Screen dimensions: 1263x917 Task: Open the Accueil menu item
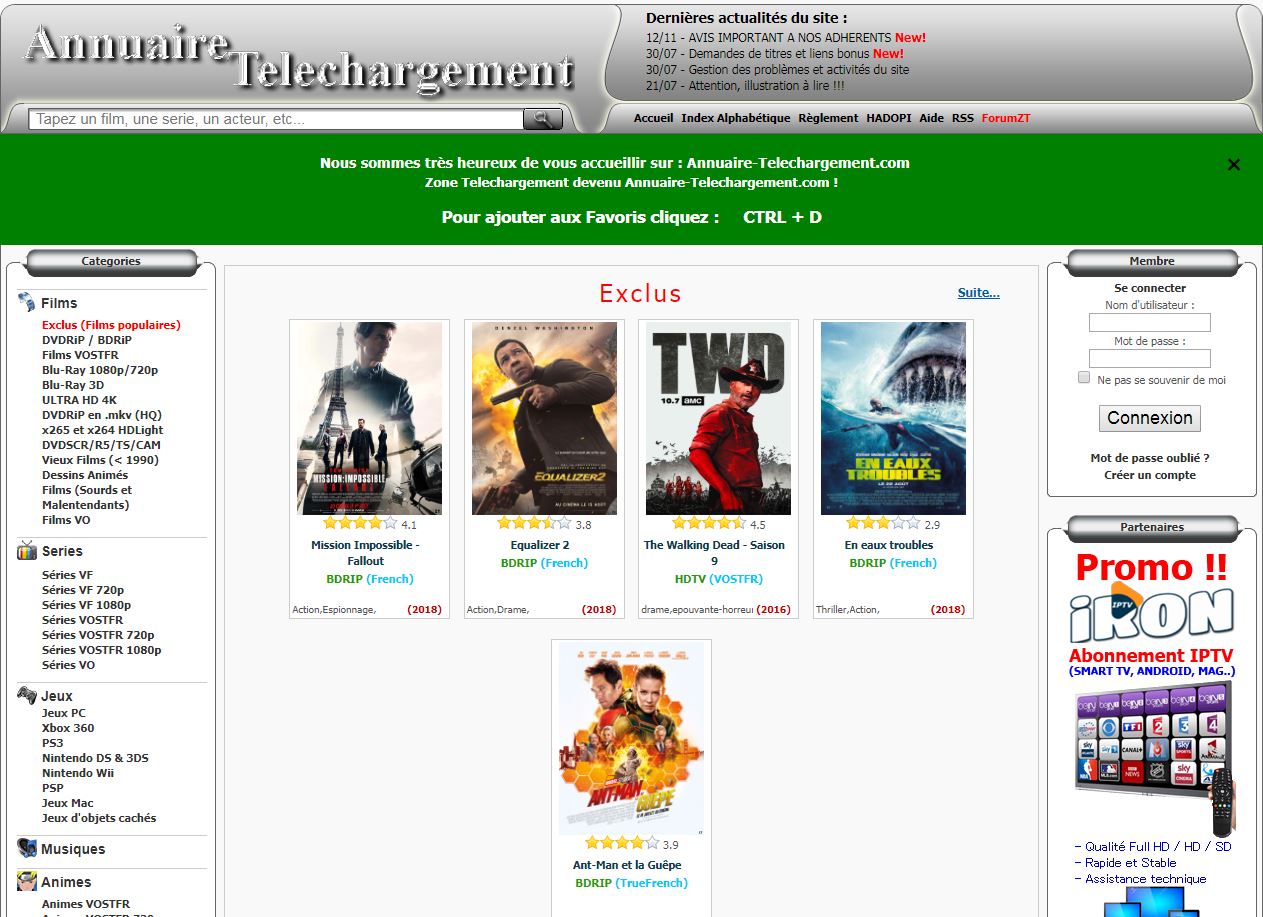click(x=654, y=118)
